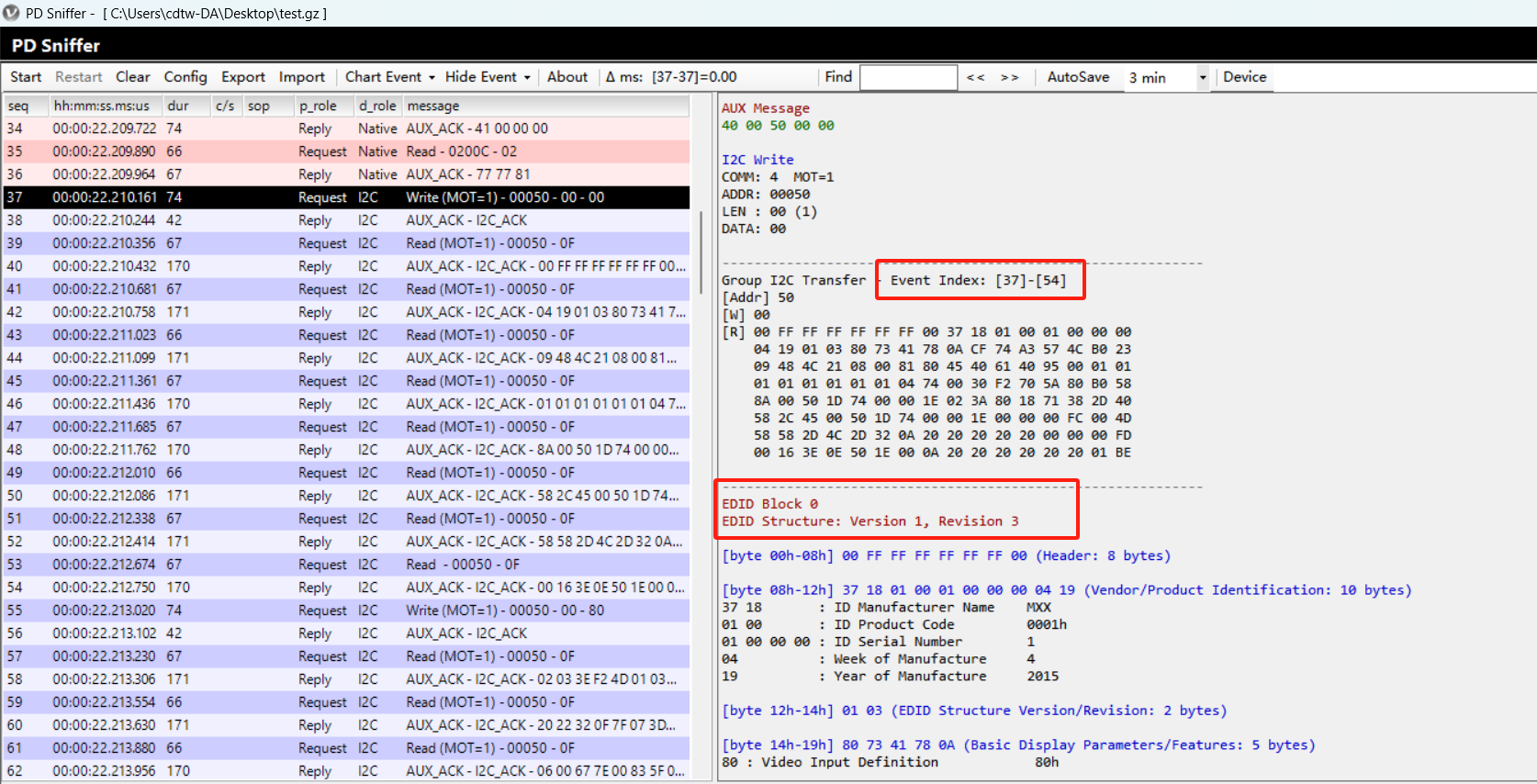Toggle the AutoSave option

1078,77
